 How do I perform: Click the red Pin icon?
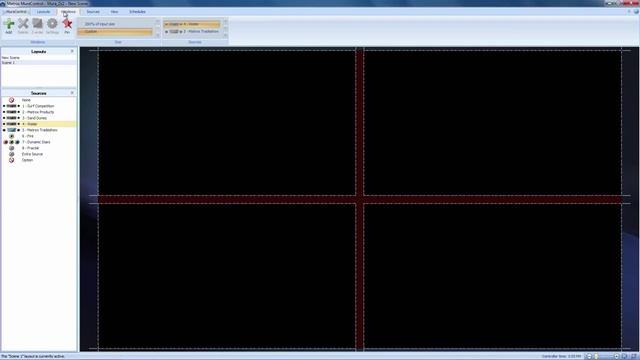coord(67,24)
